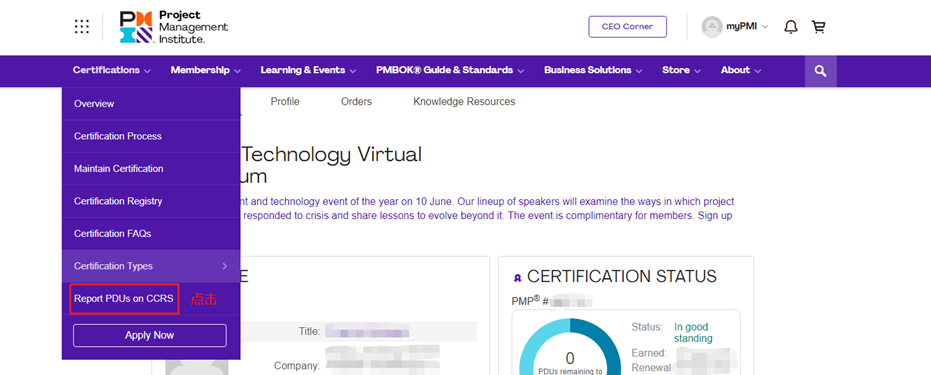Open the Store dropdown
This screenshot has width=931, height=375.
point(682,70)
